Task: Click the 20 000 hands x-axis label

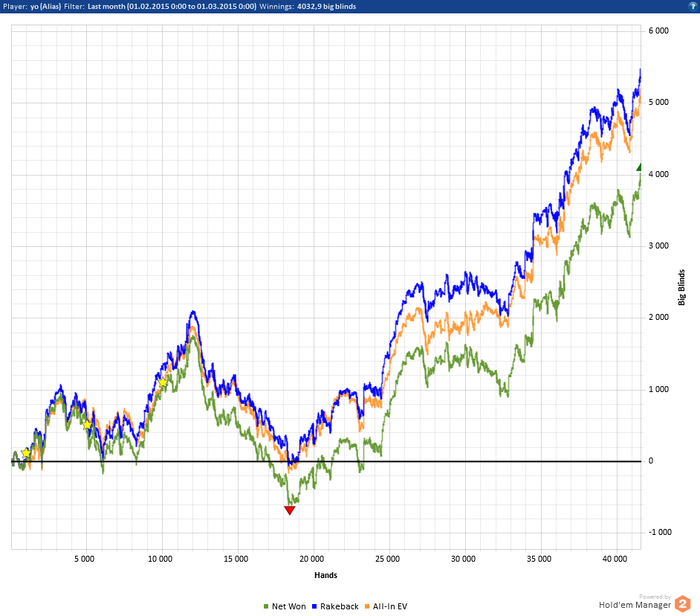Action: click(312, 559)
